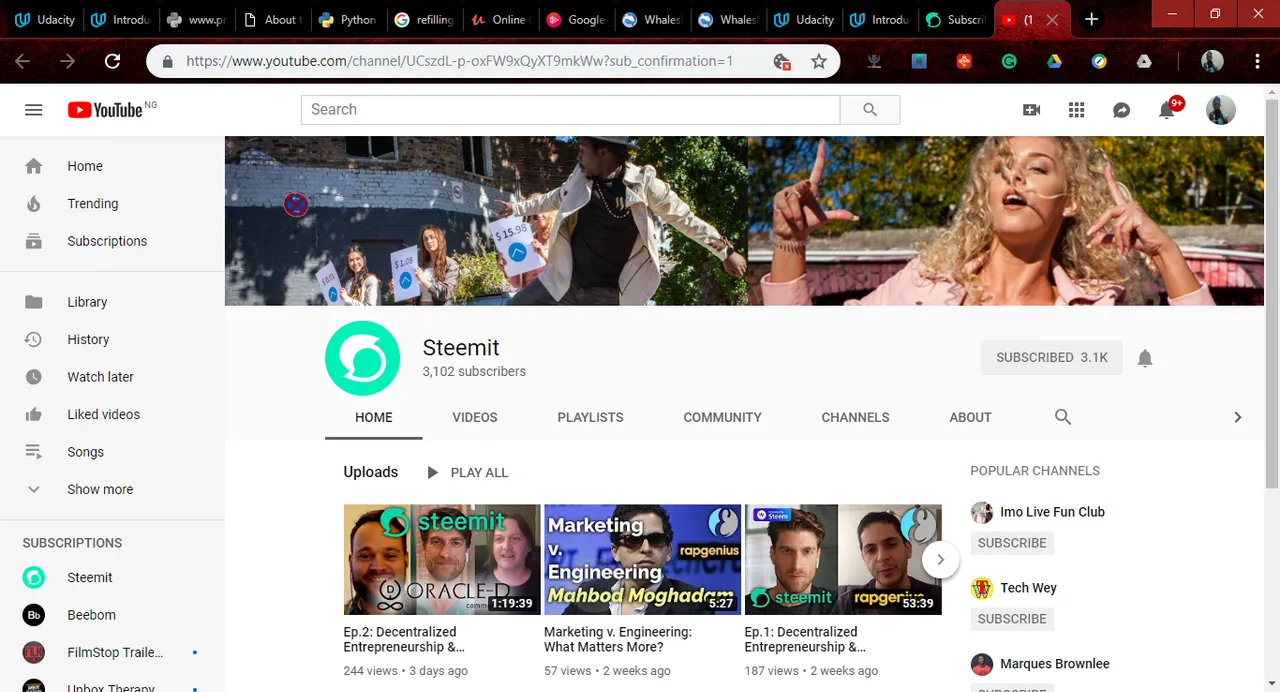Subscribe to Tech Wey channel

coord(1012,619)
